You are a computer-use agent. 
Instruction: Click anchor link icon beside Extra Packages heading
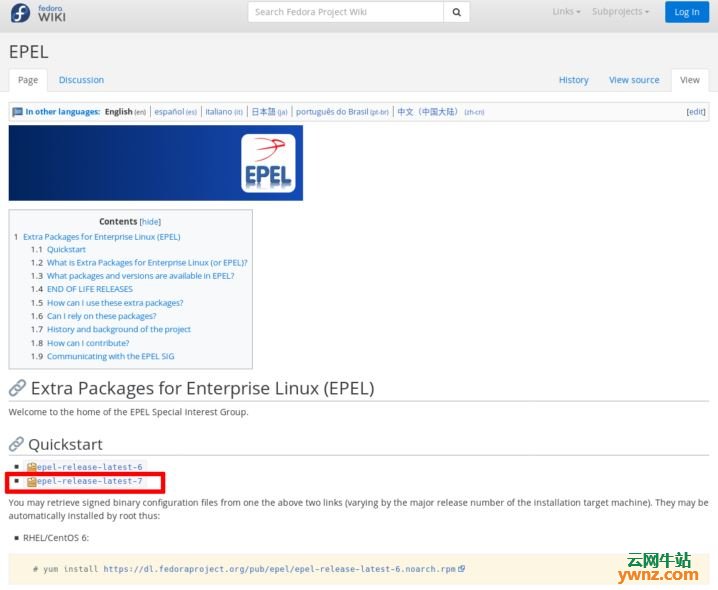[x=17, y=388]
